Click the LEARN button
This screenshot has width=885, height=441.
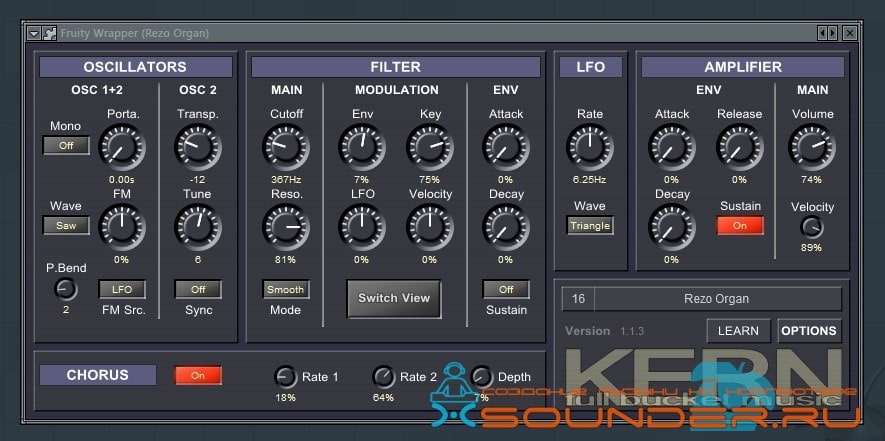pos(738,331)
